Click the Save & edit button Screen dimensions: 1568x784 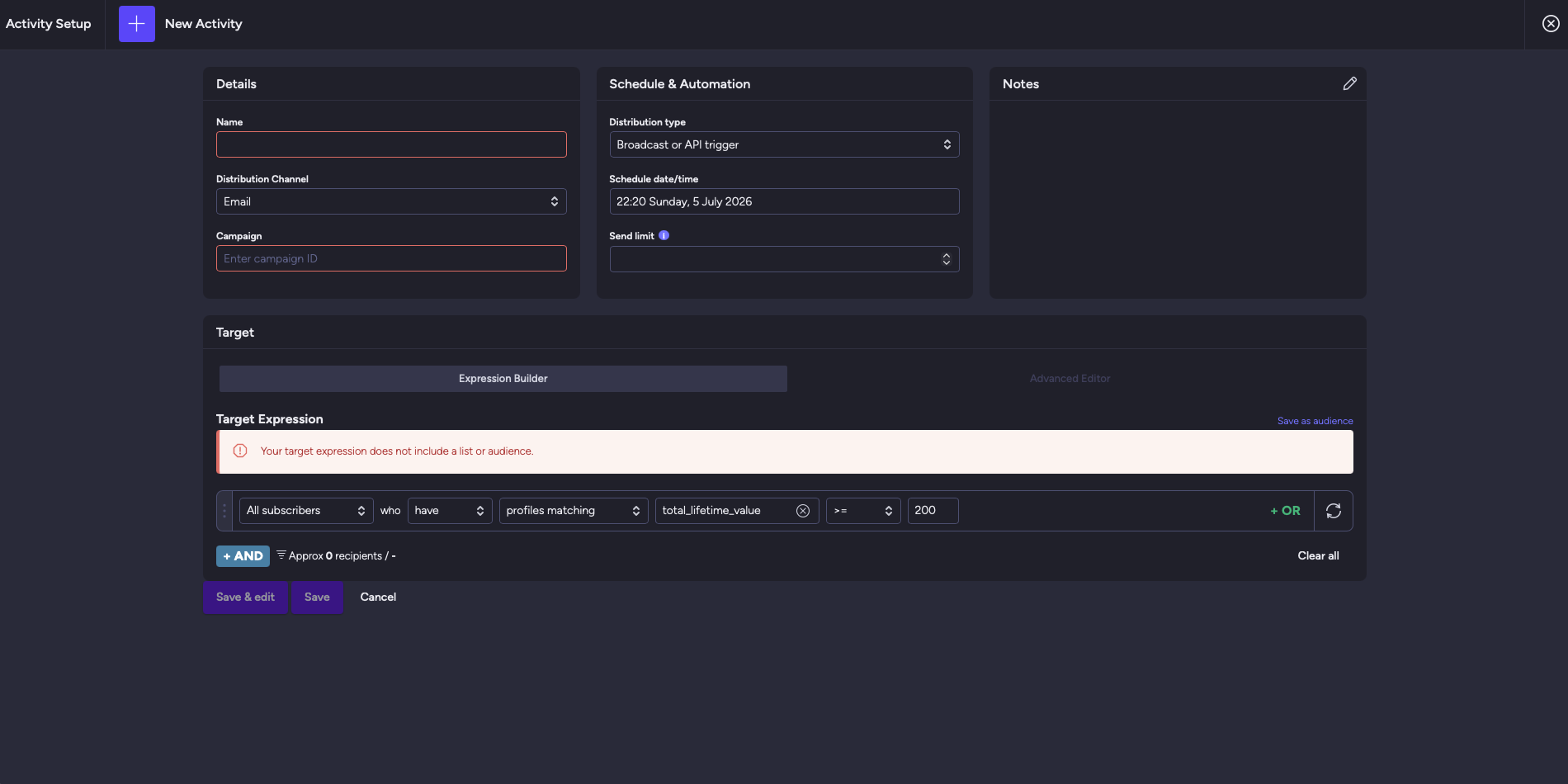[x=245, y=597]
